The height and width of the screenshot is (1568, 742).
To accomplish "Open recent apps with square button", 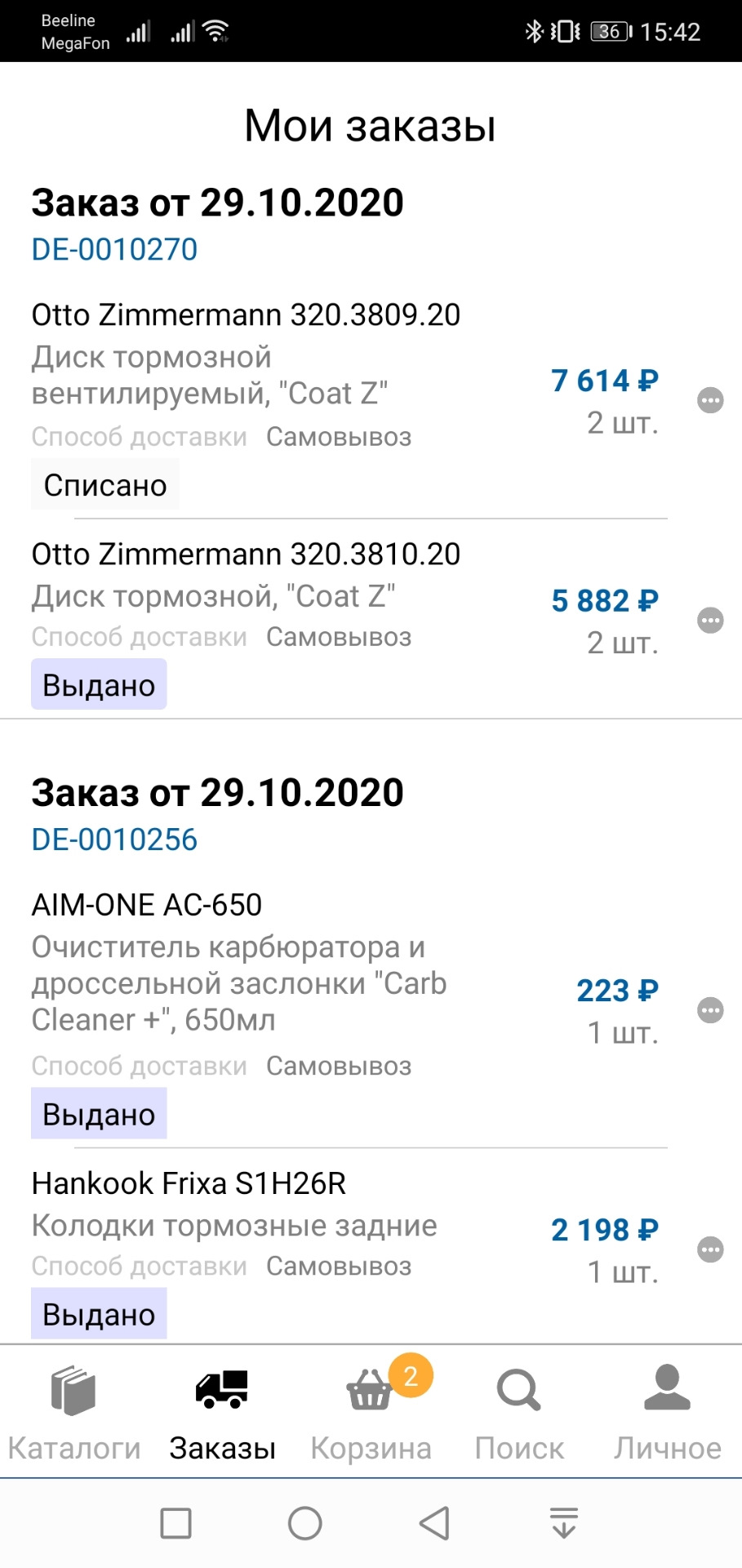I will tap(176, 1523).
